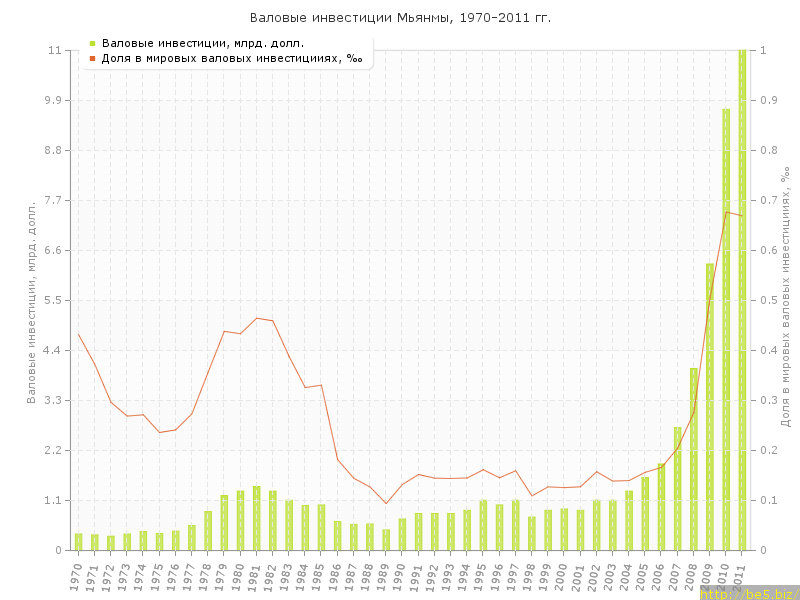Click the 2000 year label on x-axis
Viewport: 800px width, 600px height.
tap(562, 575)
